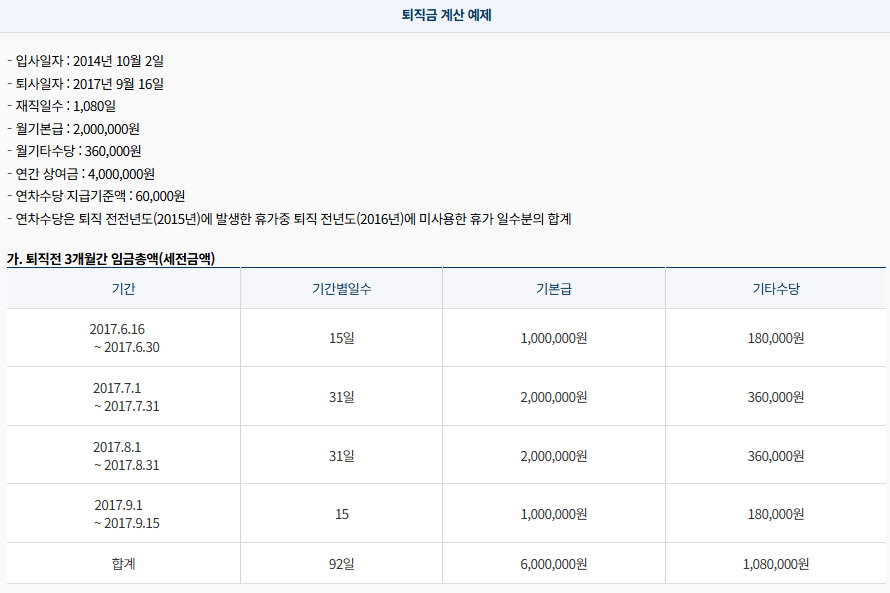The height and width of the screenshot is (593, 890).
Task: Click 180,000원 in the 2017.6.16 row
Action: point(775,338)
